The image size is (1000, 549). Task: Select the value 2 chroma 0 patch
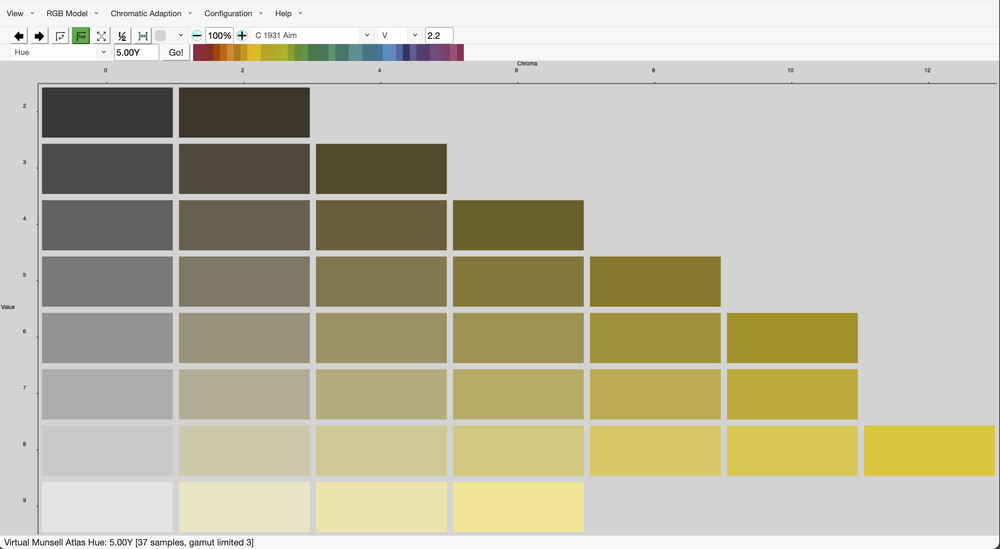click(x=107, y=112)
